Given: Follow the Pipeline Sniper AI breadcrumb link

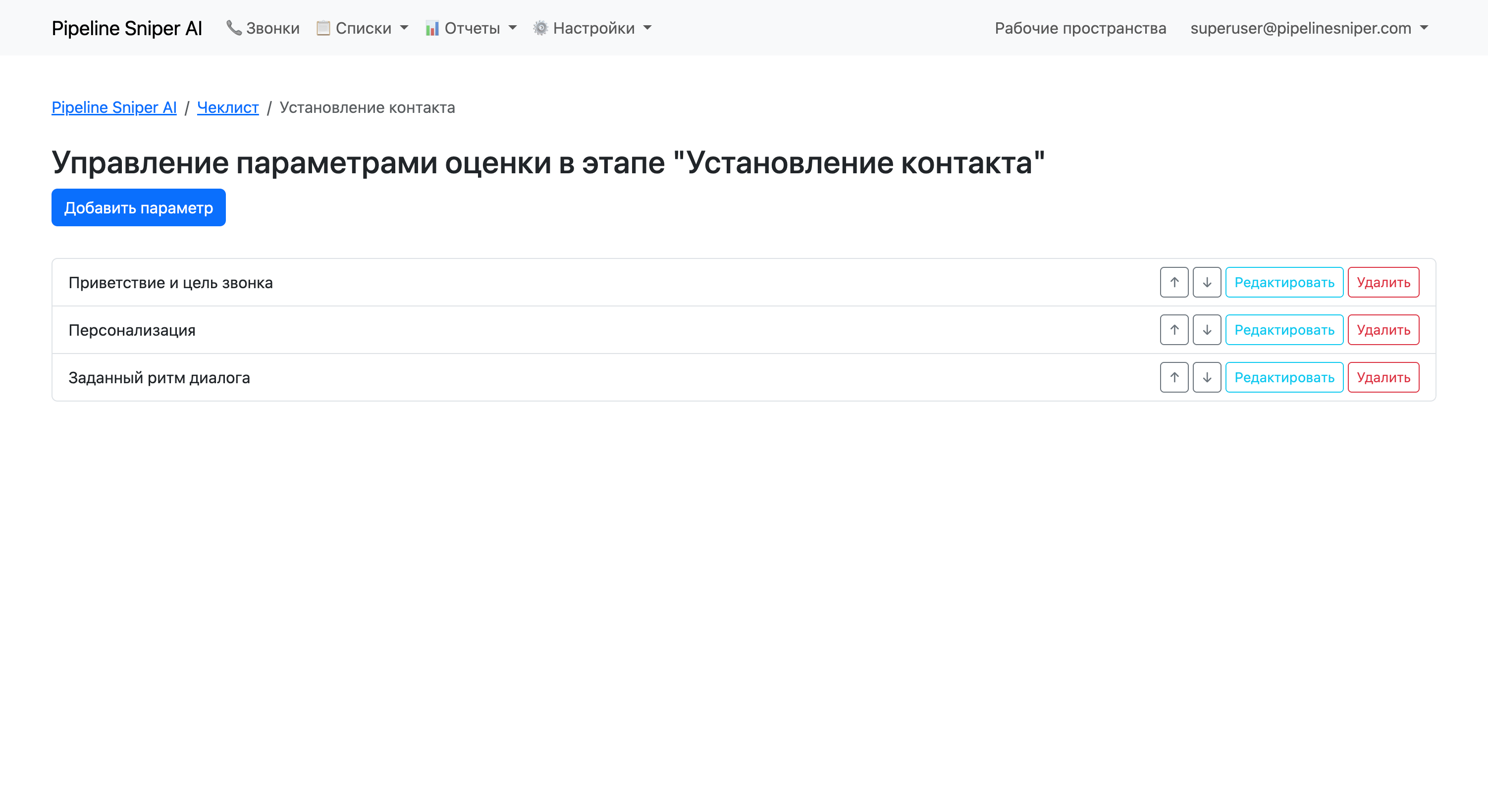Looking at the screenshot, I should pyautogui.click(x=113, y=107).
